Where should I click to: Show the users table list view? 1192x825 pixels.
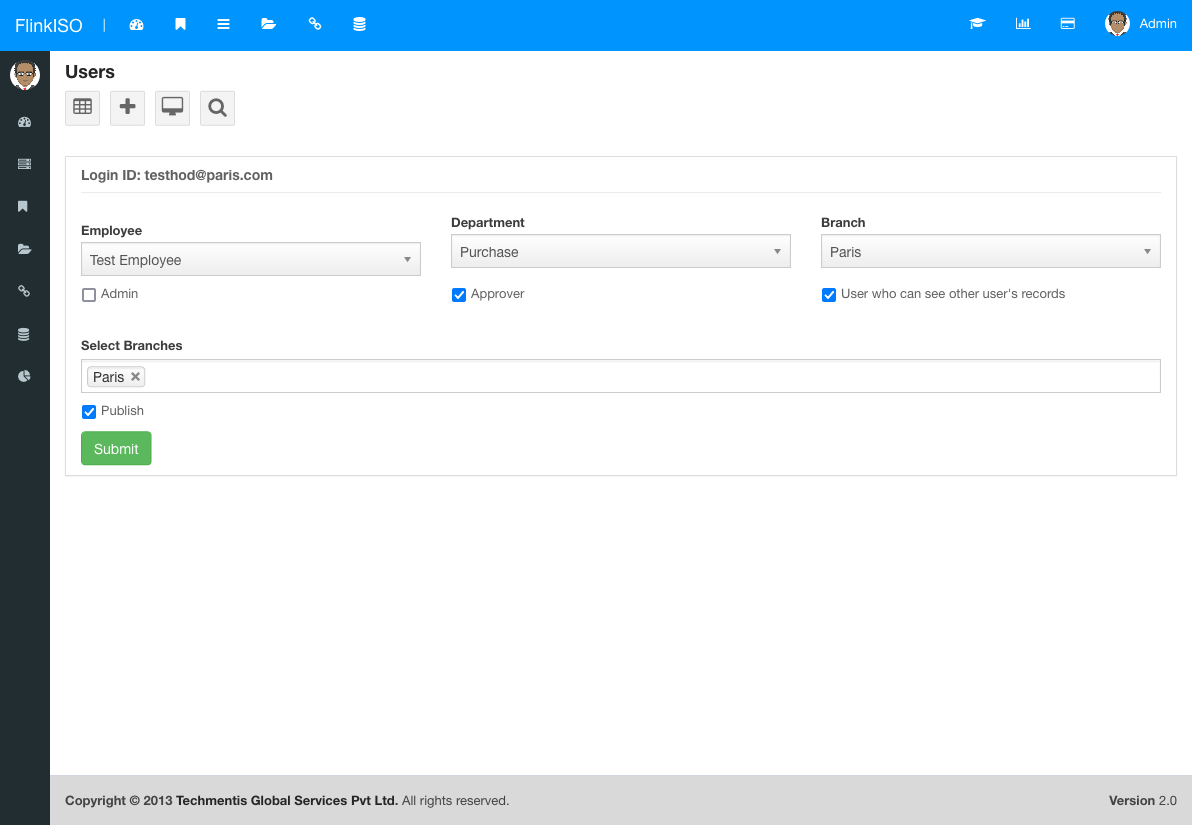pyautogui.click(x=83, y=108)
